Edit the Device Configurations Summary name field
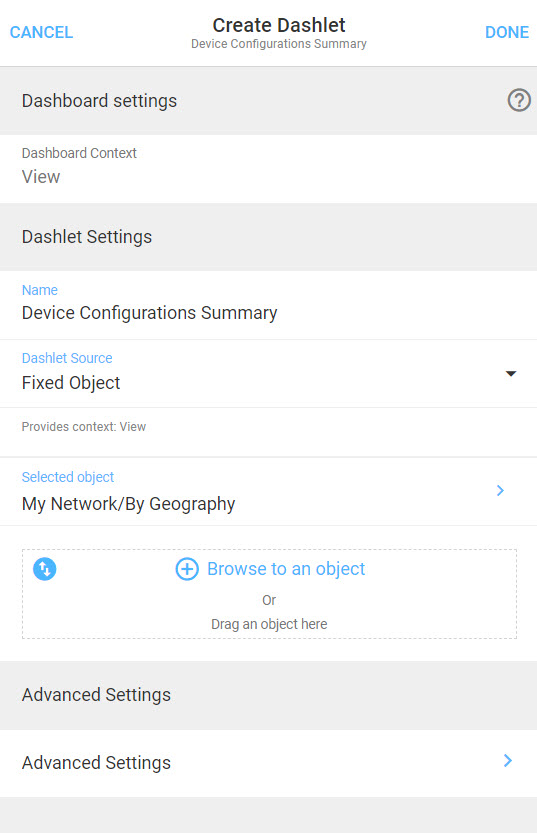 (x=268, y=305)
